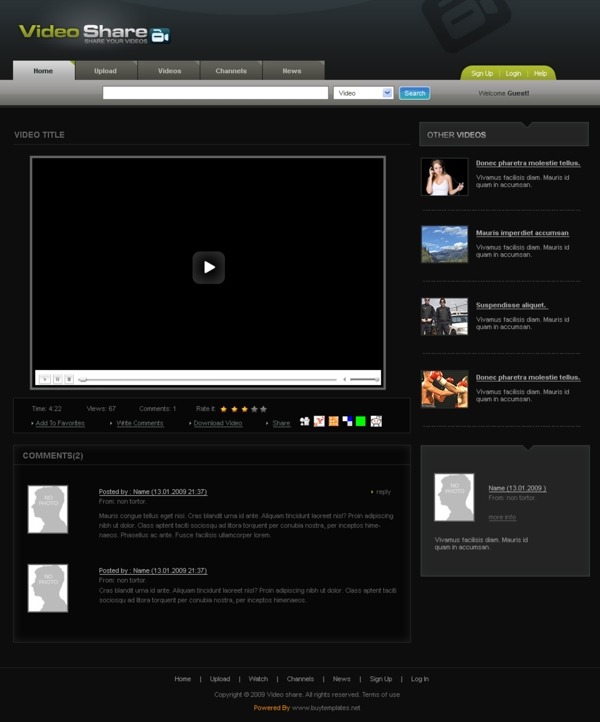Click the footer Home link
The height and width of the screenshot is (722, 600).
(x=182, y=679)
